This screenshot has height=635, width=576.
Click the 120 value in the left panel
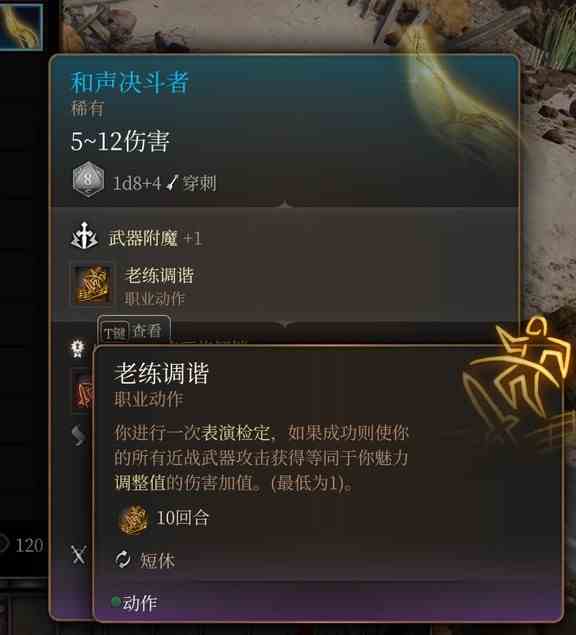click(29, 546)
